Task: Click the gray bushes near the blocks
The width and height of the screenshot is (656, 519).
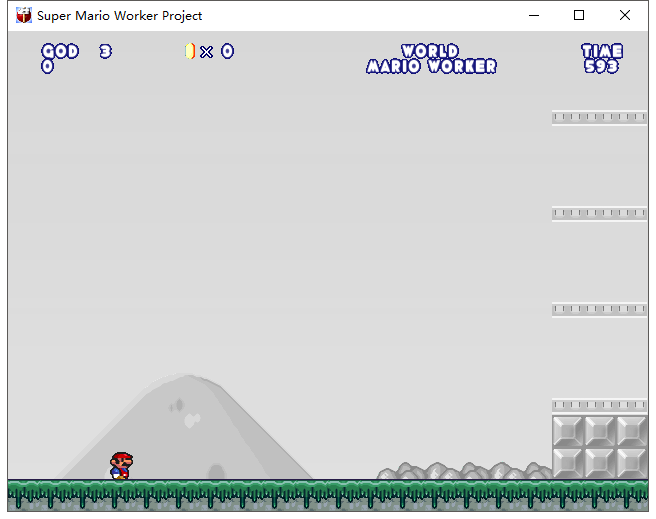Action: (464, 470)
